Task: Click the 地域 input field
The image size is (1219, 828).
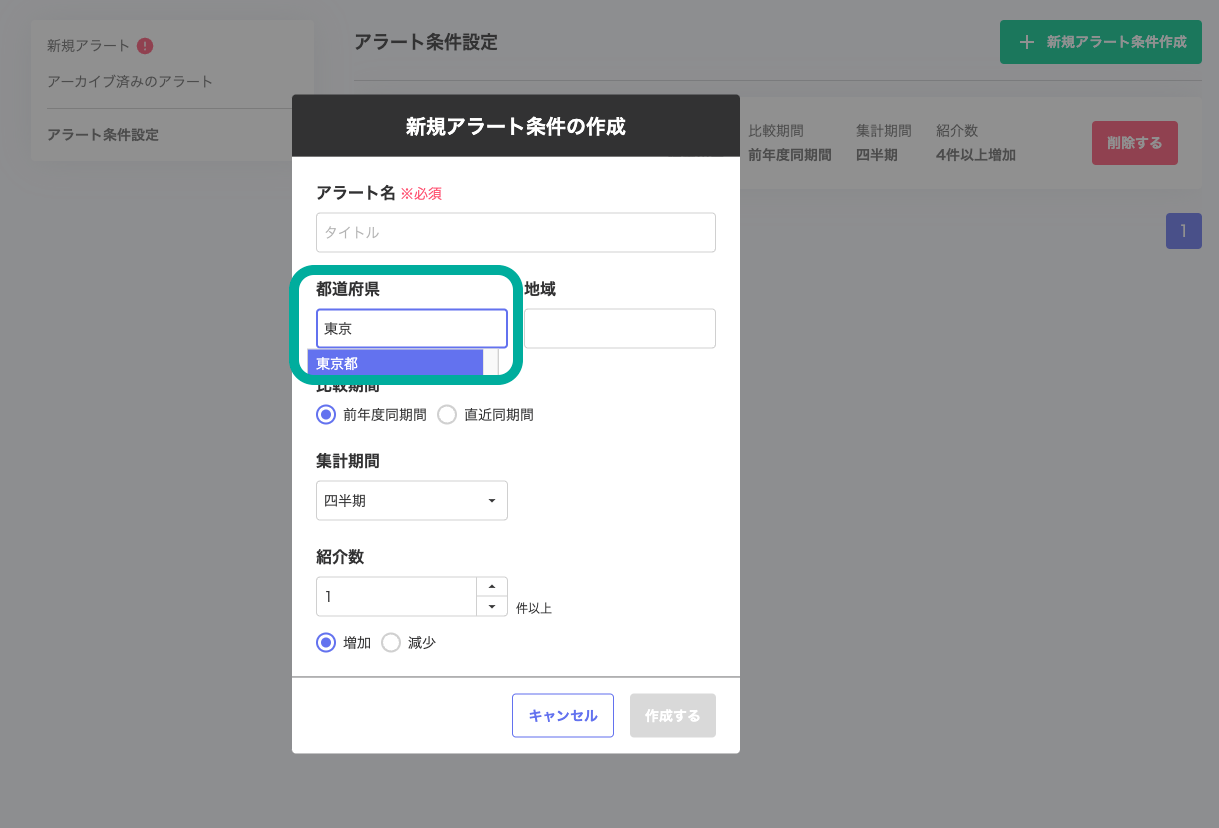Action: coord(620,328)
